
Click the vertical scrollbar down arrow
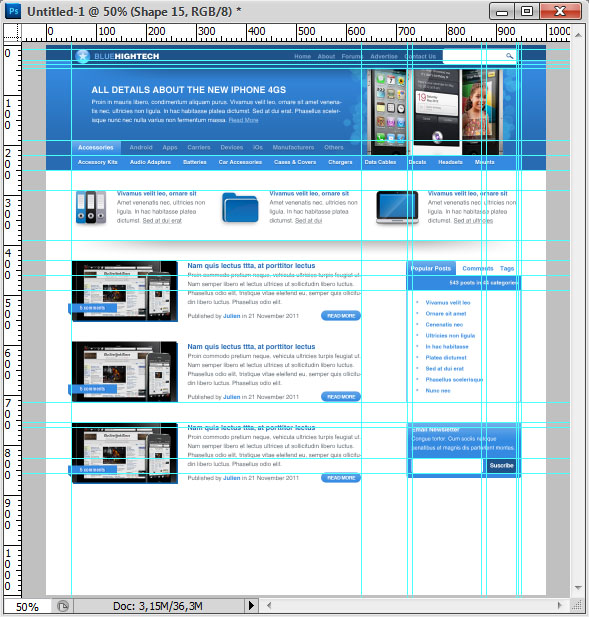tap(578, 588)
